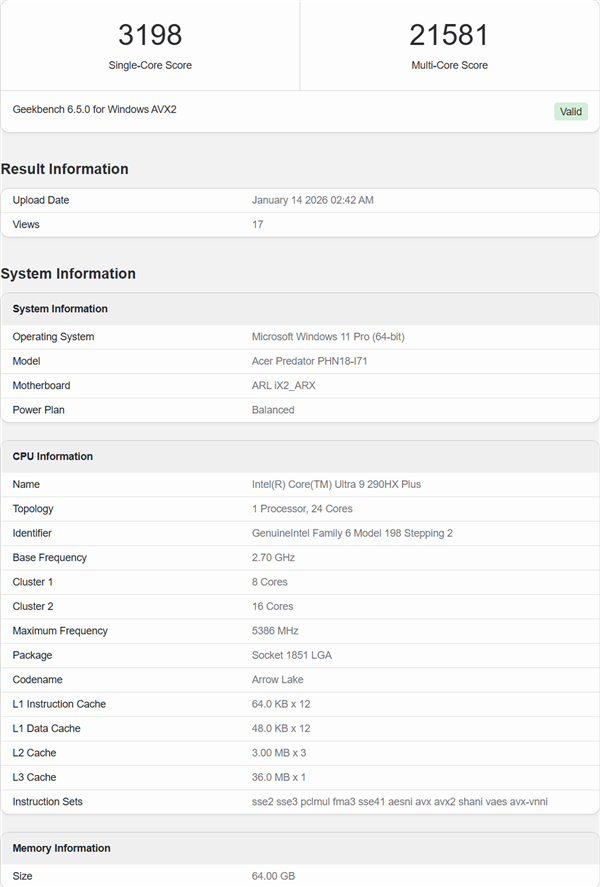This screenshot has height=887, width=600.
Task: Click the Arrow Lake codename value
Action: click(279, 679)
